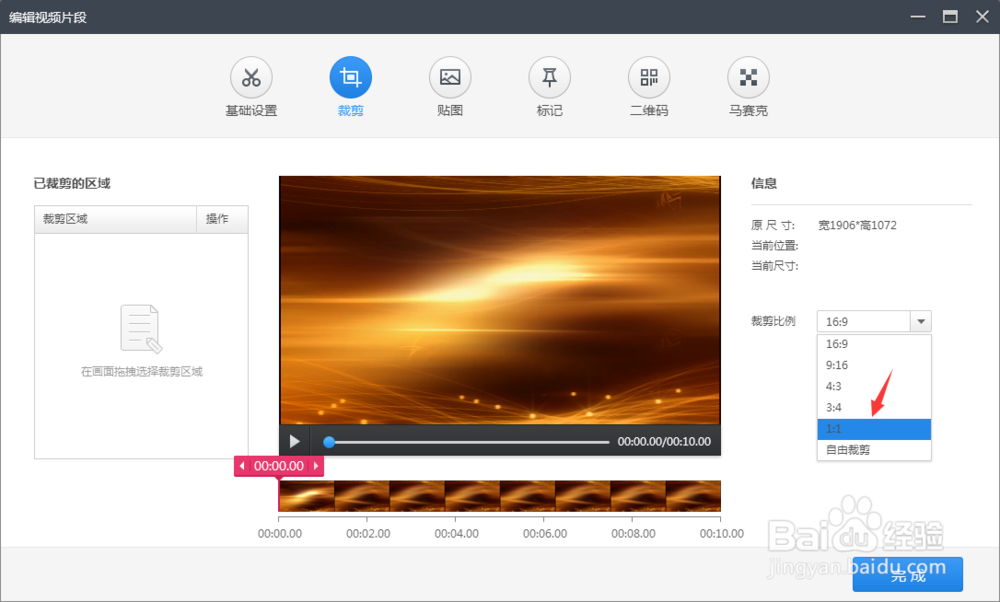This screenshot has width=1000, height=602.
Task: Click the 完成 finish button
Action: (908, 575)
